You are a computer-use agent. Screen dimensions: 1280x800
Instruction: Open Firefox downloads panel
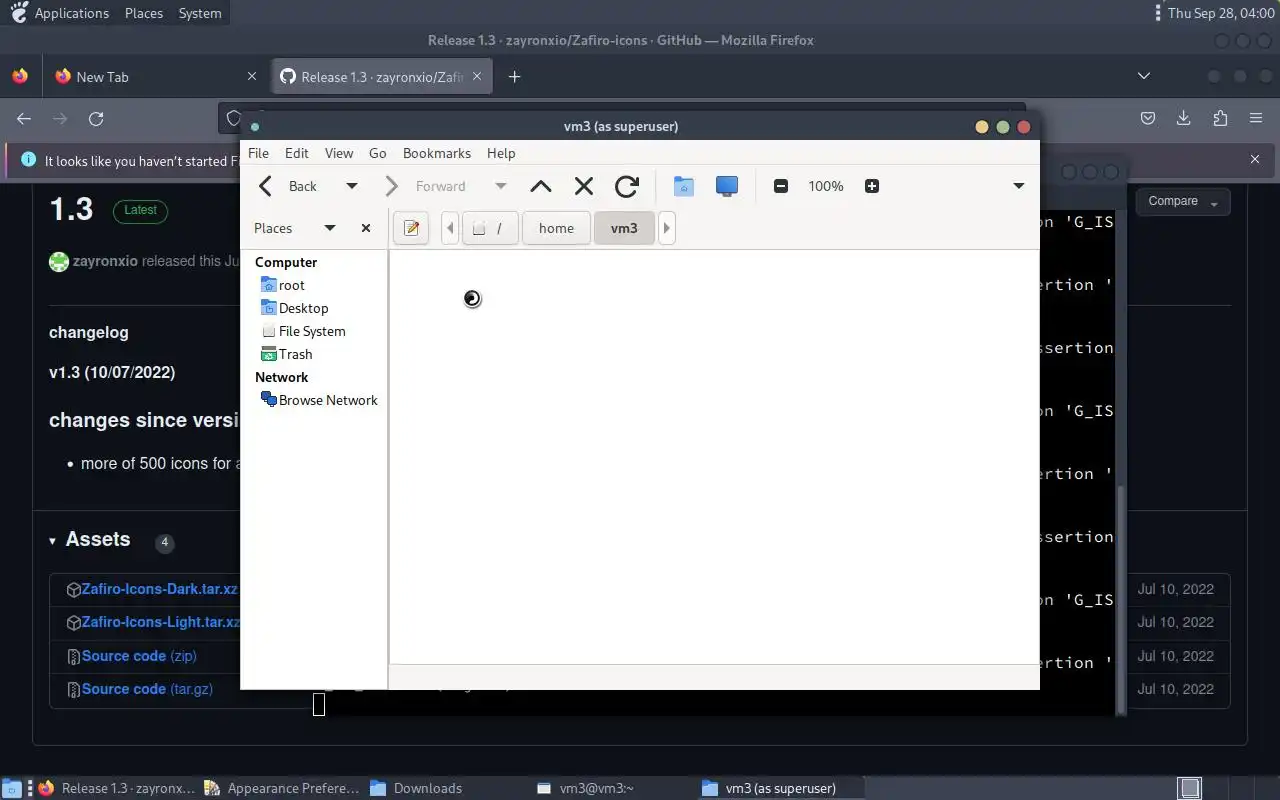1184,118
